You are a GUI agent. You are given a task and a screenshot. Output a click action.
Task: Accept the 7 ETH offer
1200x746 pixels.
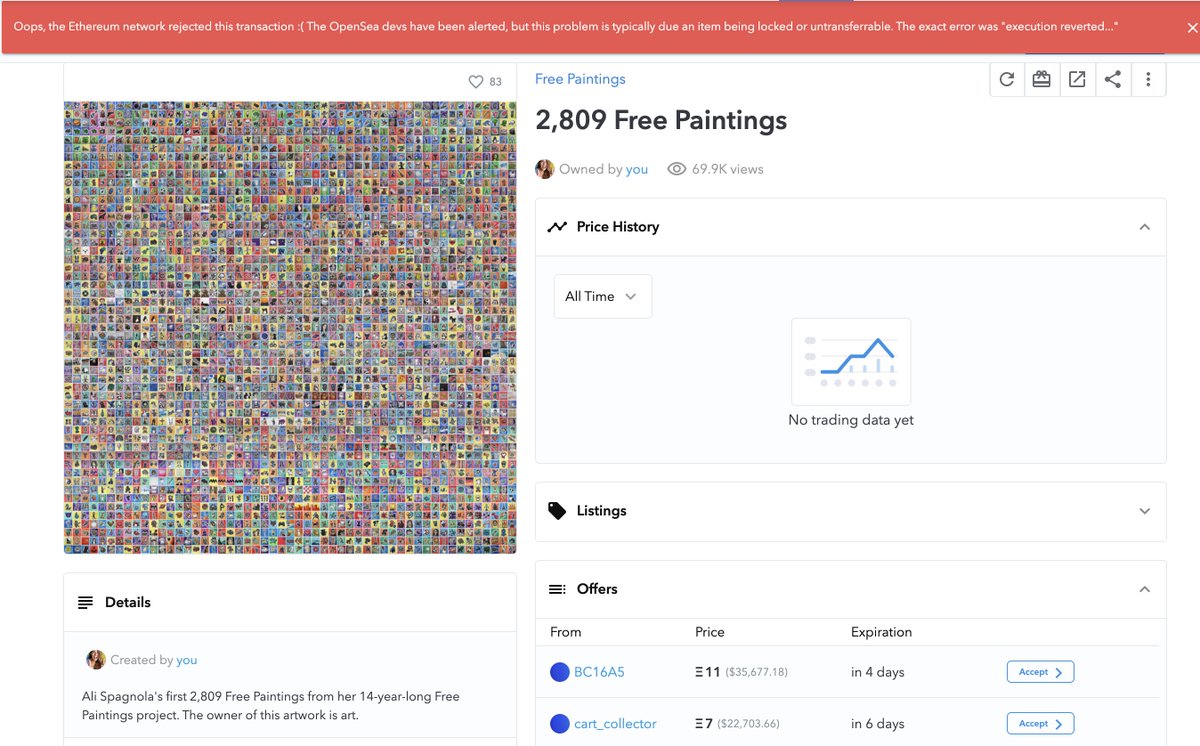click(1040, 723)
